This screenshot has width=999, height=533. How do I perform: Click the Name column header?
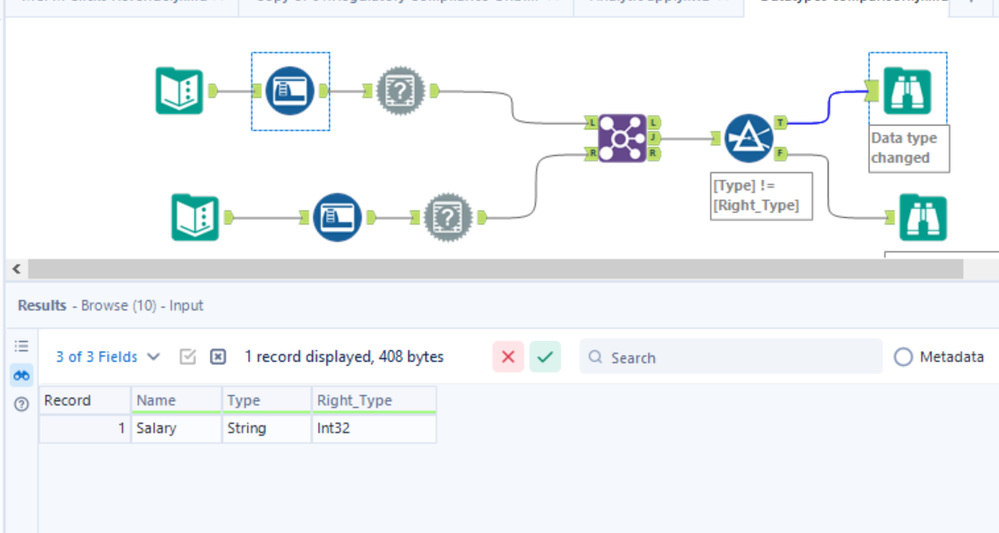176,401
